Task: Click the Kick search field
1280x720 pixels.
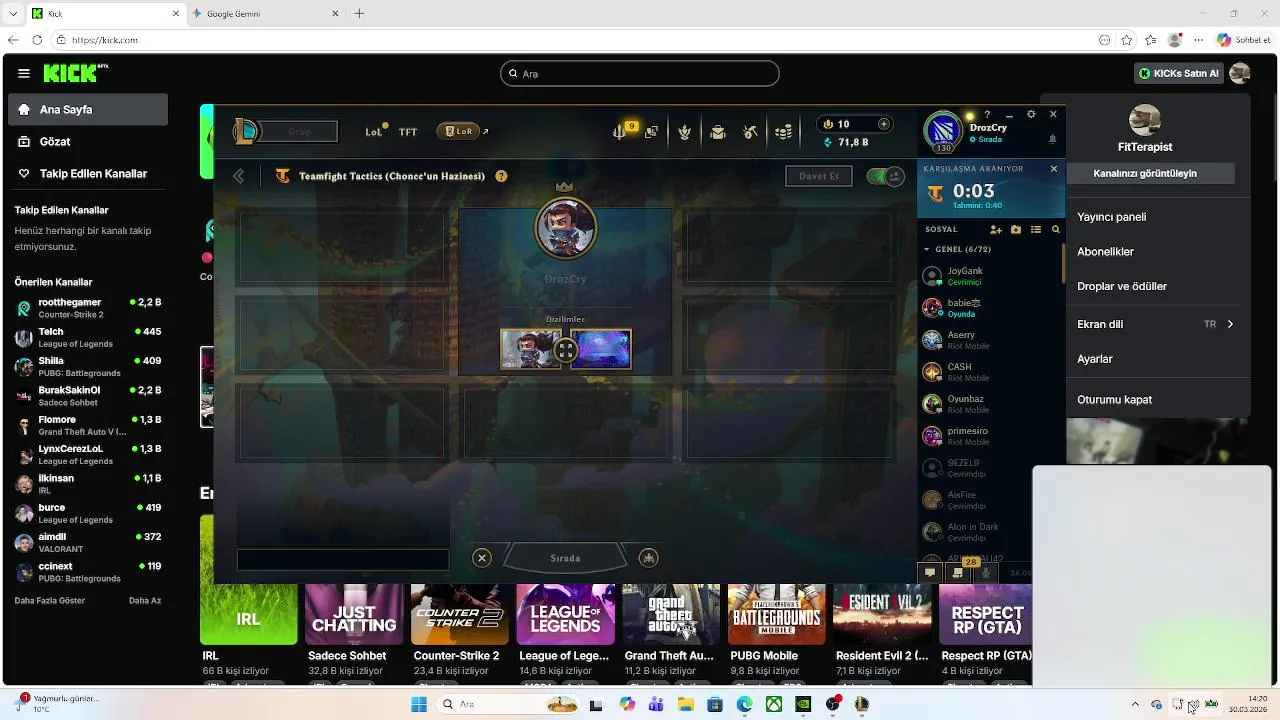Action: pyautogui.click(x=639, y=73)
